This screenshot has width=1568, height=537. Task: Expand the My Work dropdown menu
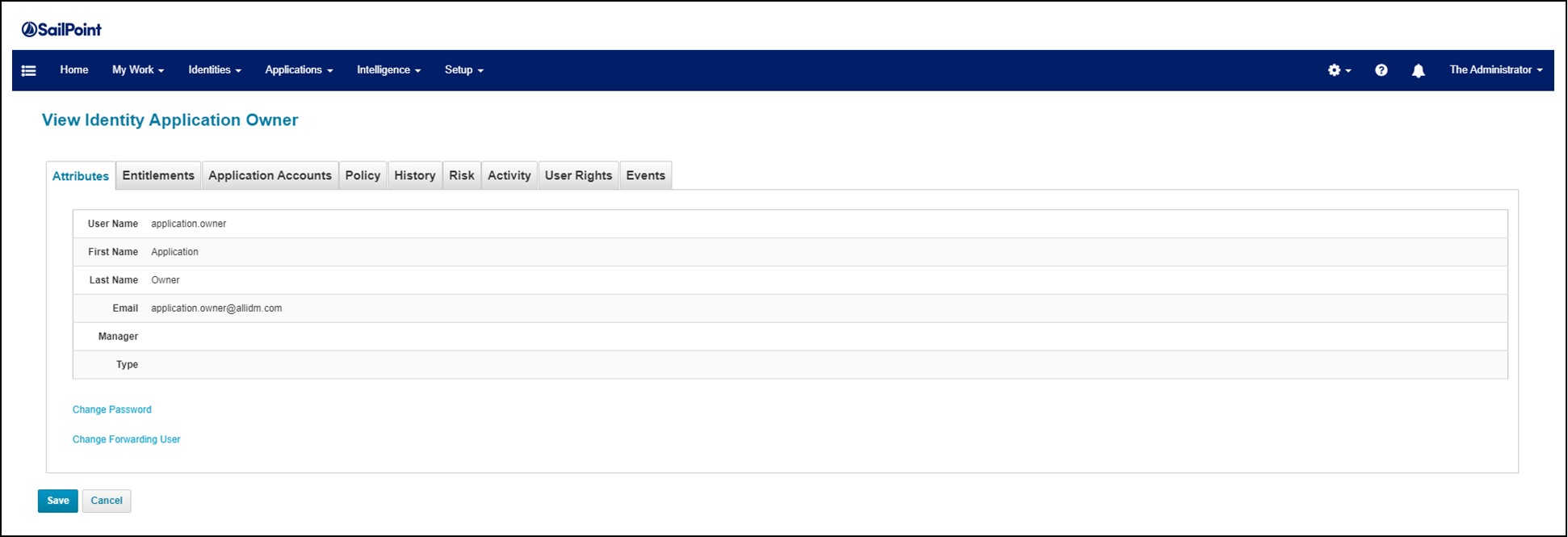point(138,70)
